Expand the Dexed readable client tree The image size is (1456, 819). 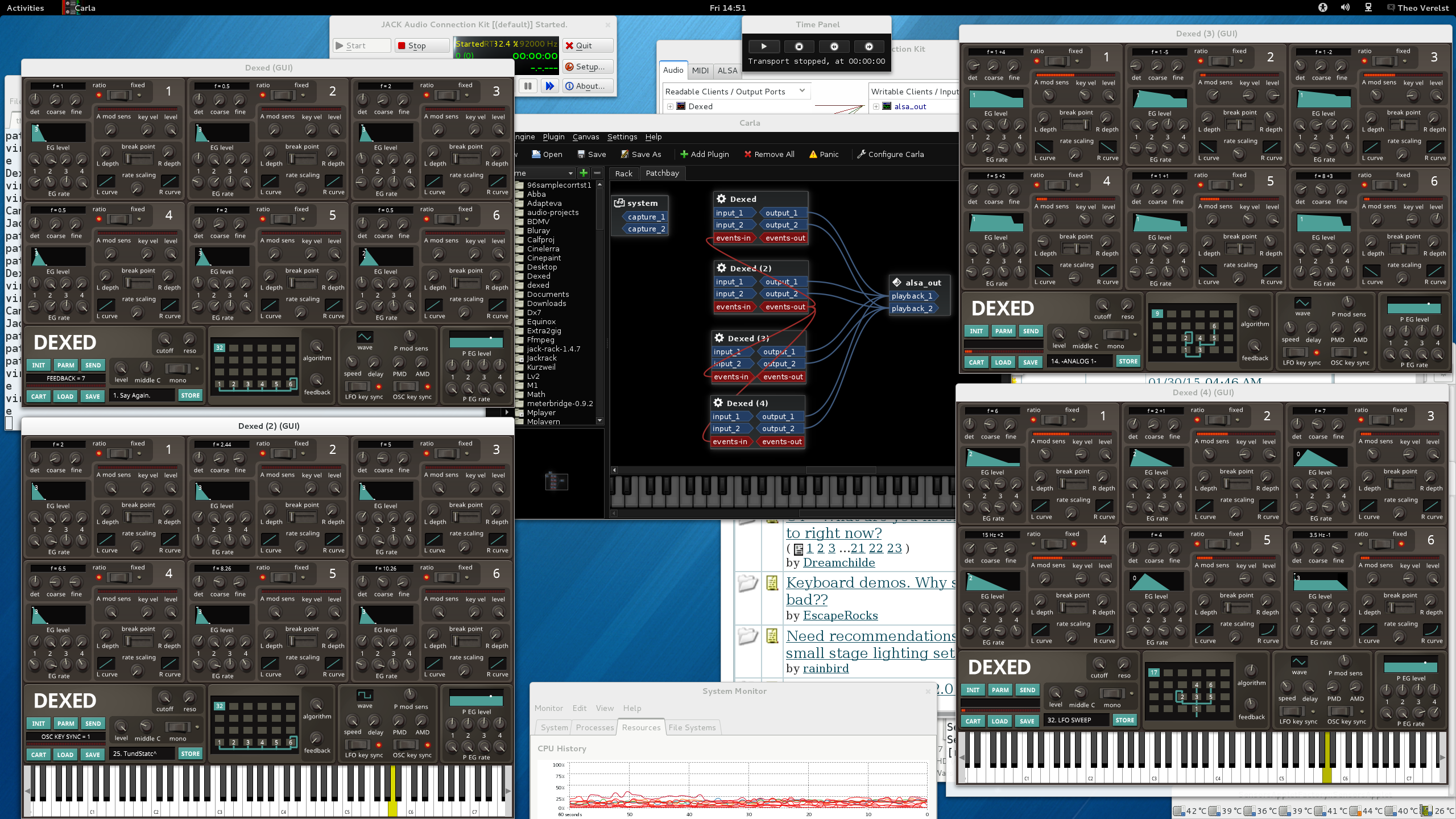671,106
